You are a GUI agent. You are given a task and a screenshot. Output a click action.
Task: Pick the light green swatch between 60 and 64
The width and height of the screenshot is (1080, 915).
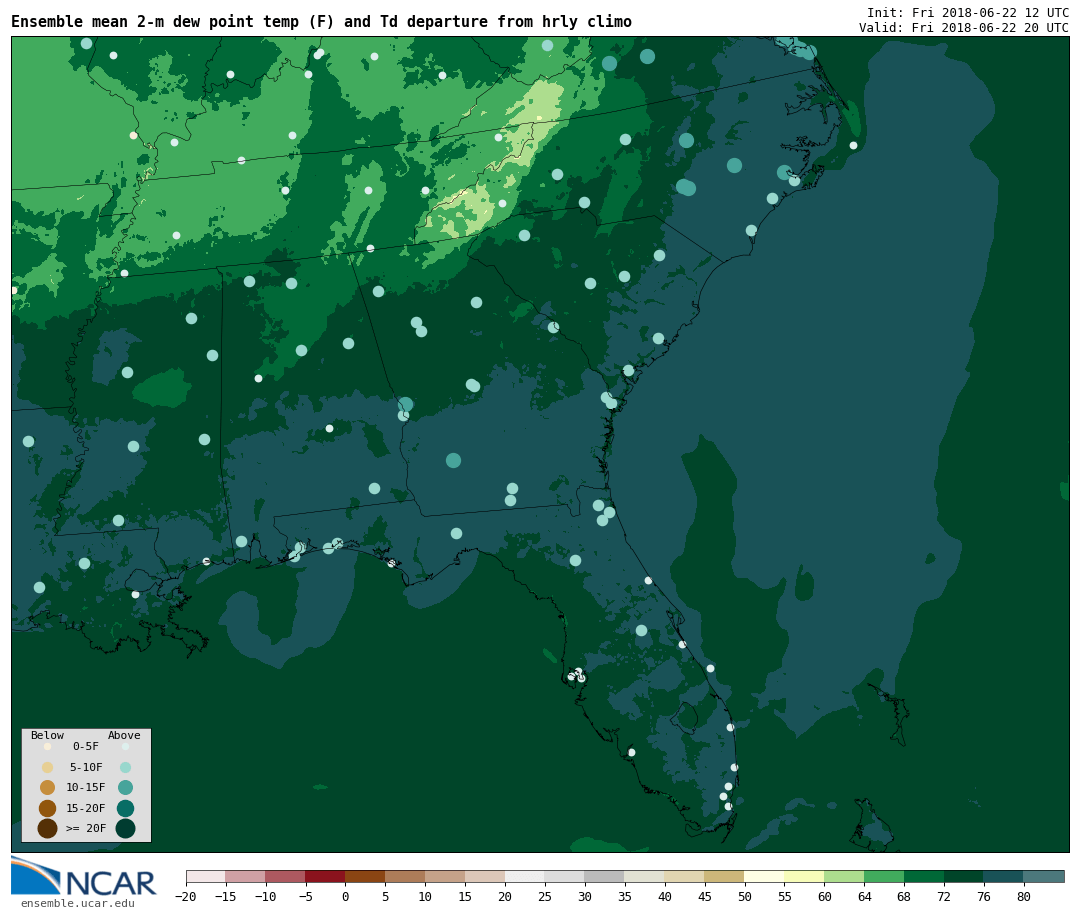pos(844,876)
